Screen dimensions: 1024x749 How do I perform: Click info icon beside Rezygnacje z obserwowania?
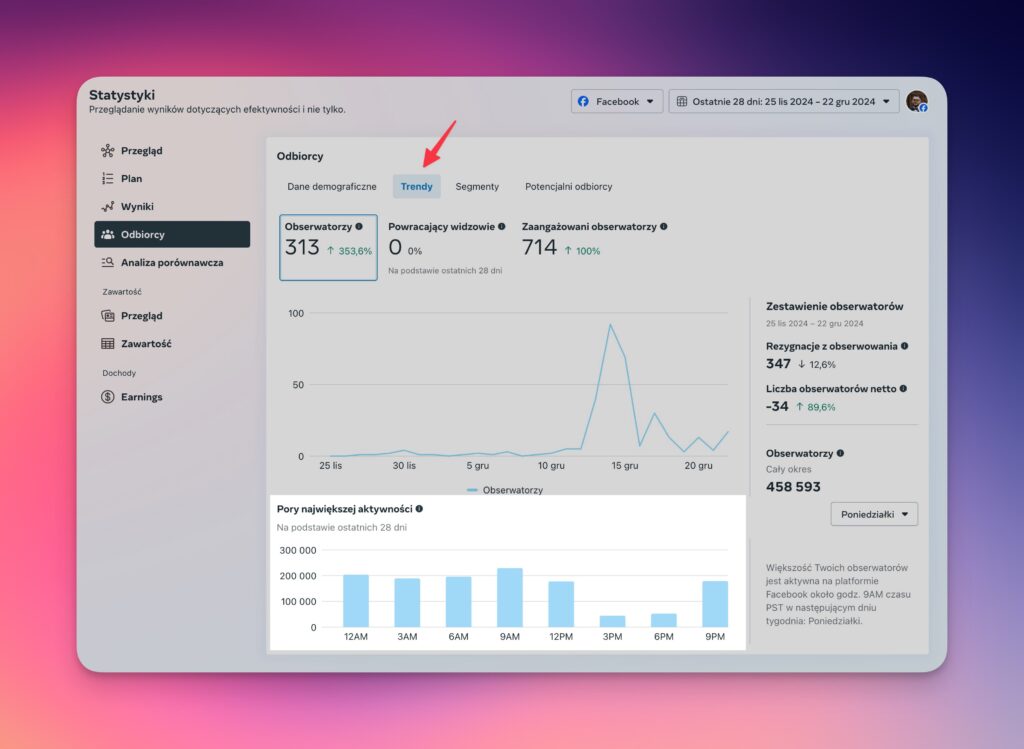pyautogui.click(x=904, y=346)
